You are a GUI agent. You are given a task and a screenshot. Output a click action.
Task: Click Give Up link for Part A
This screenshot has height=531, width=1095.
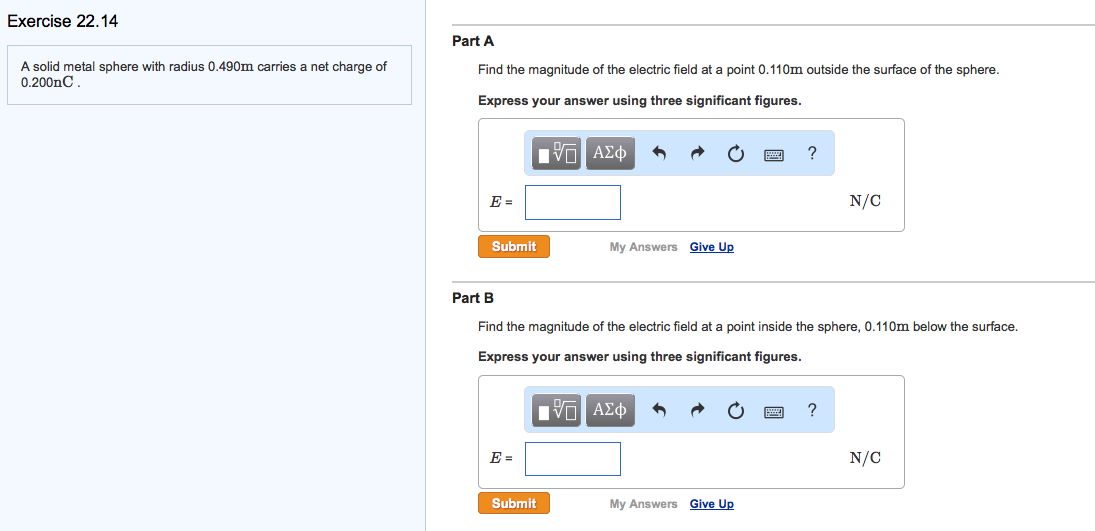pos(711,247)
